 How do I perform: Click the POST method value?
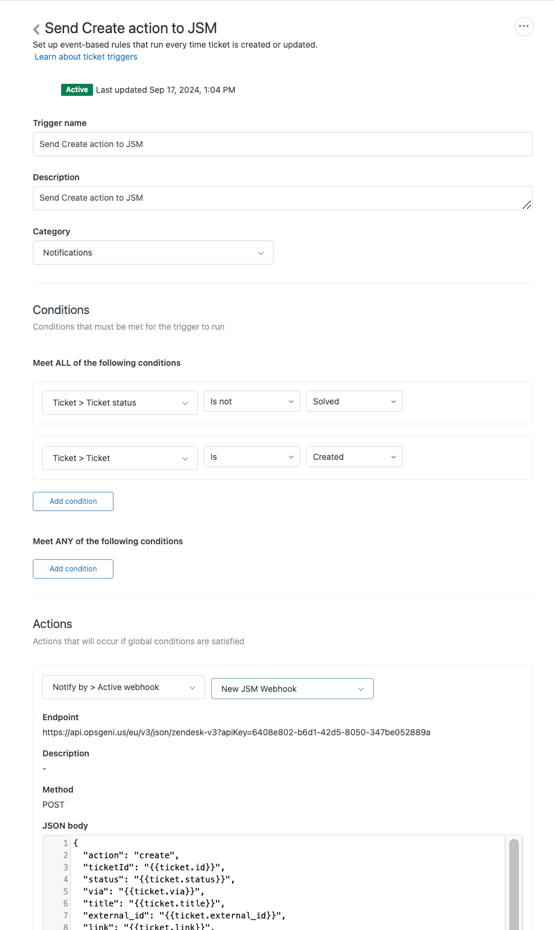click(x=53, y=805)
